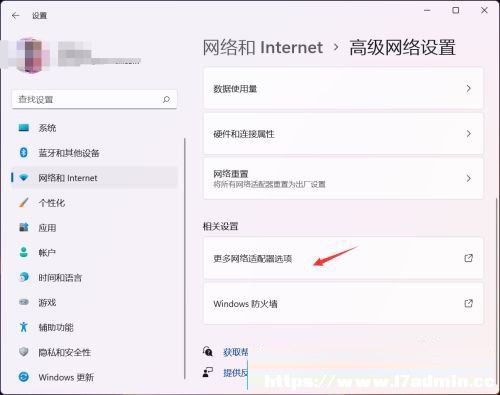Viewport: 500px width, 395px height.
Task: Click the 游戏 controller icon
Action: click(x=24, y=302)
